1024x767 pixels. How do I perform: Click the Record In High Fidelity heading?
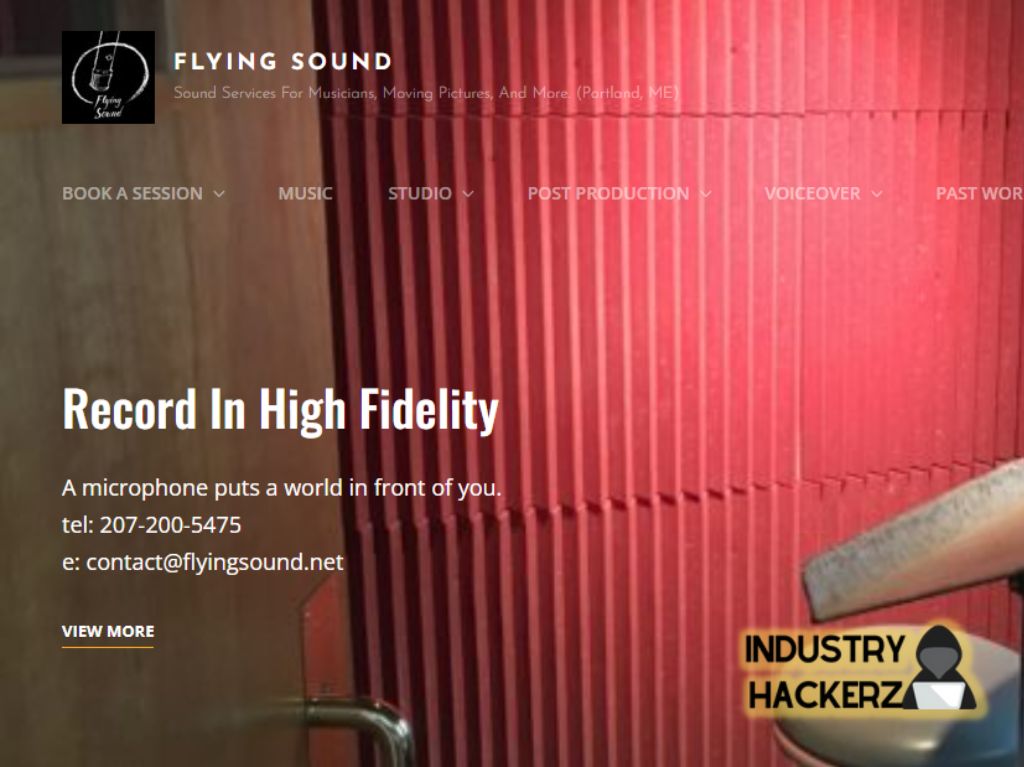[x=281, y=409]
